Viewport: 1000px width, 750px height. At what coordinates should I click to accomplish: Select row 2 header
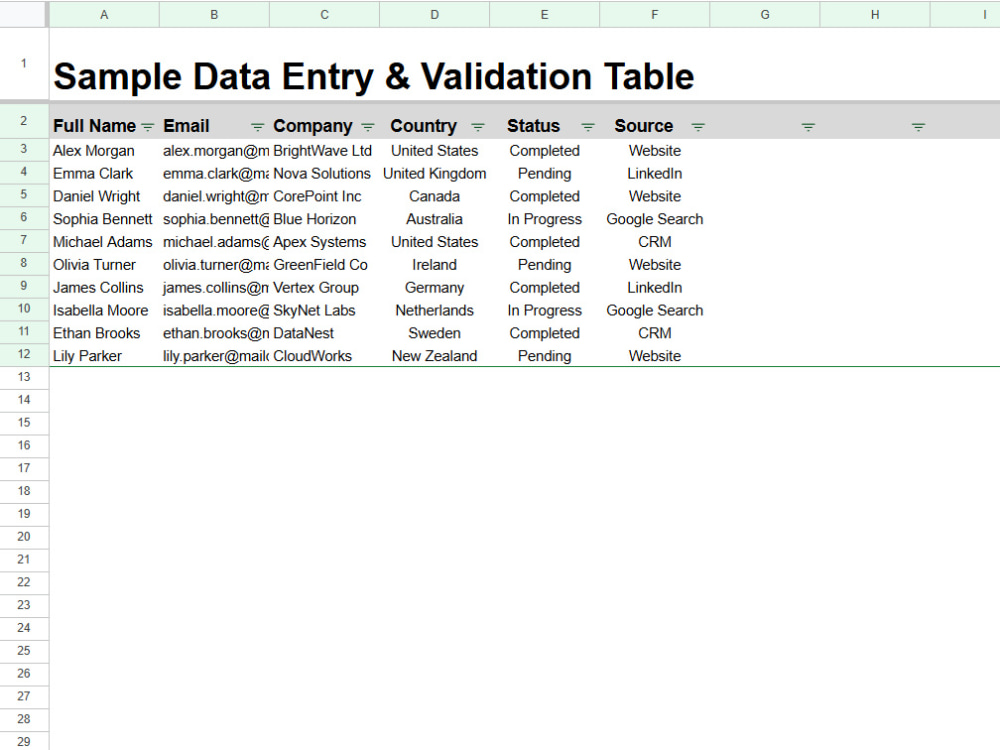24,121
